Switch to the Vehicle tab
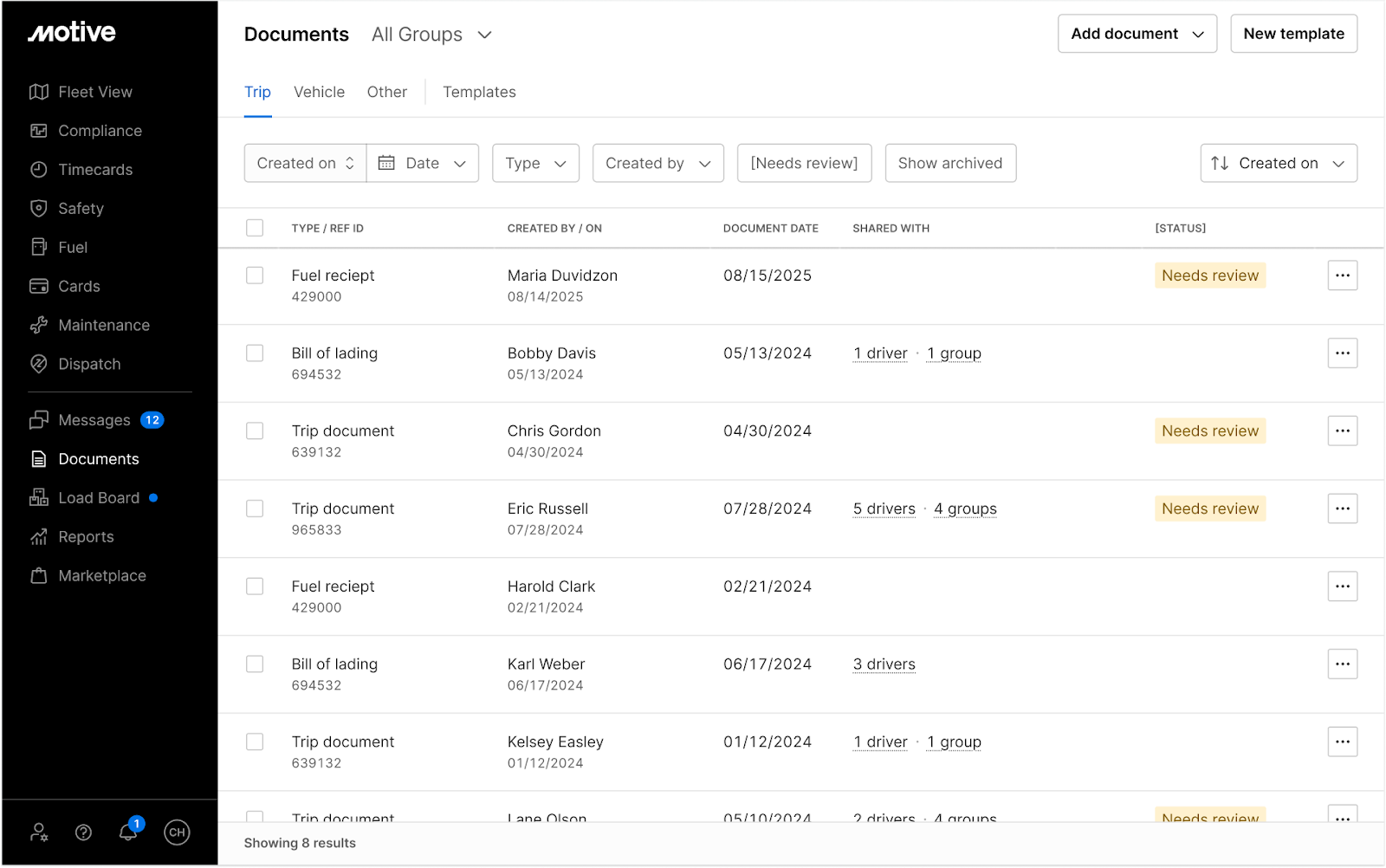The height and width of the screenshot is (868, 1386). point(319,92)
